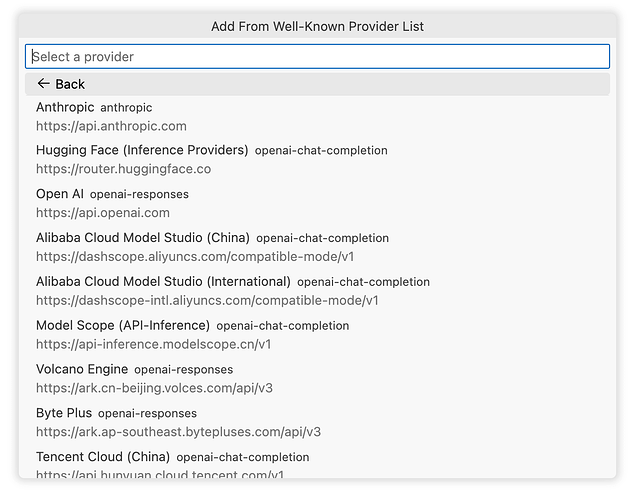Click the 'Add From Well-Known Provider List' title

click(x=317, y=26)
